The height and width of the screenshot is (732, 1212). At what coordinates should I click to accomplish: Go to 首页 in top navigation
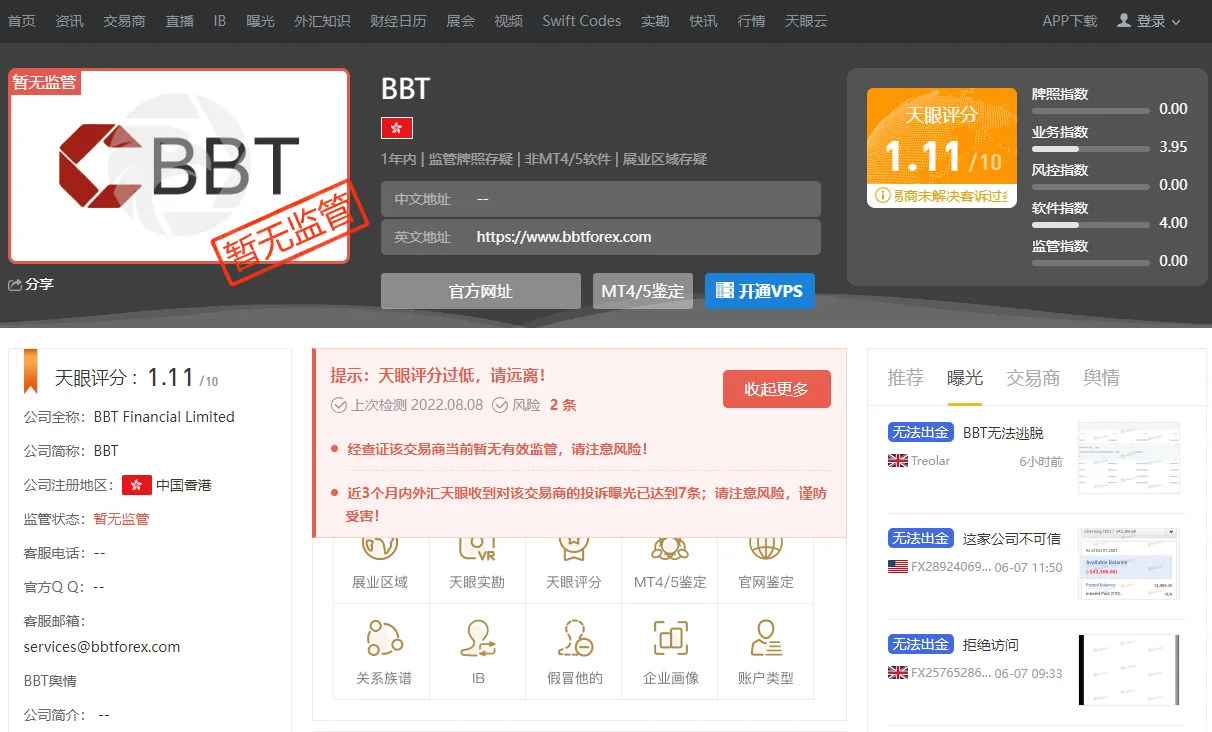click(21, 21)
